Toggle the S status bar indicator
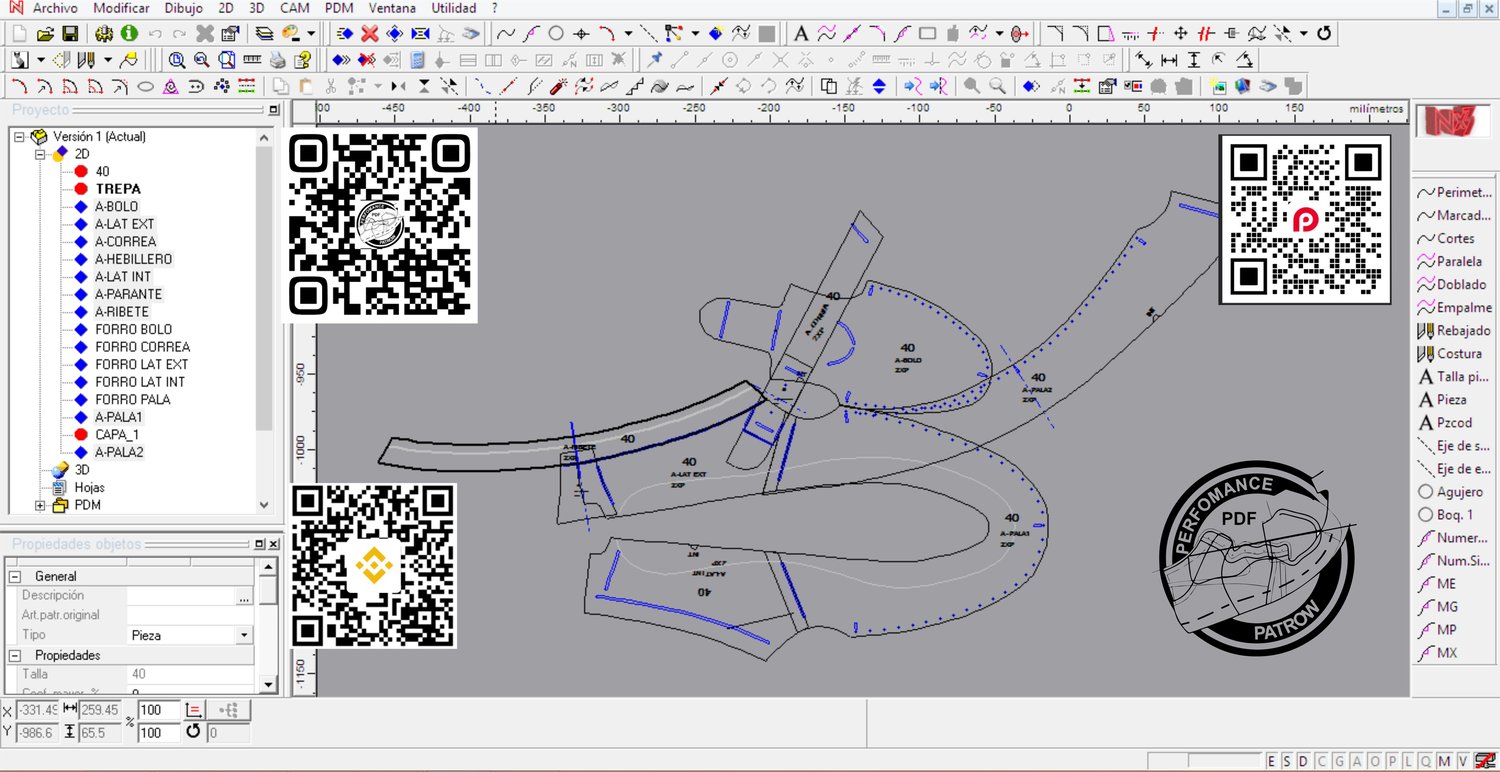Screen dimensions: 1500x772 [1285, 762]
